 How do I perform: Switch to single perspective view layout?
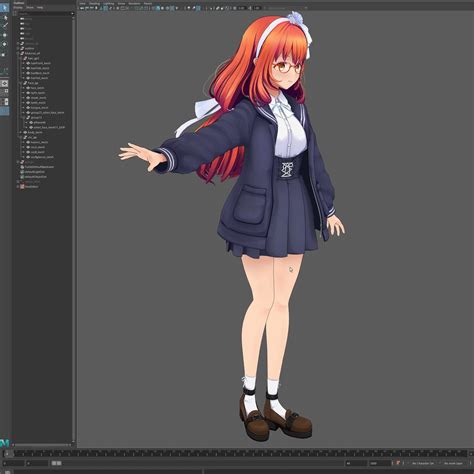click(x=4, y=83)
